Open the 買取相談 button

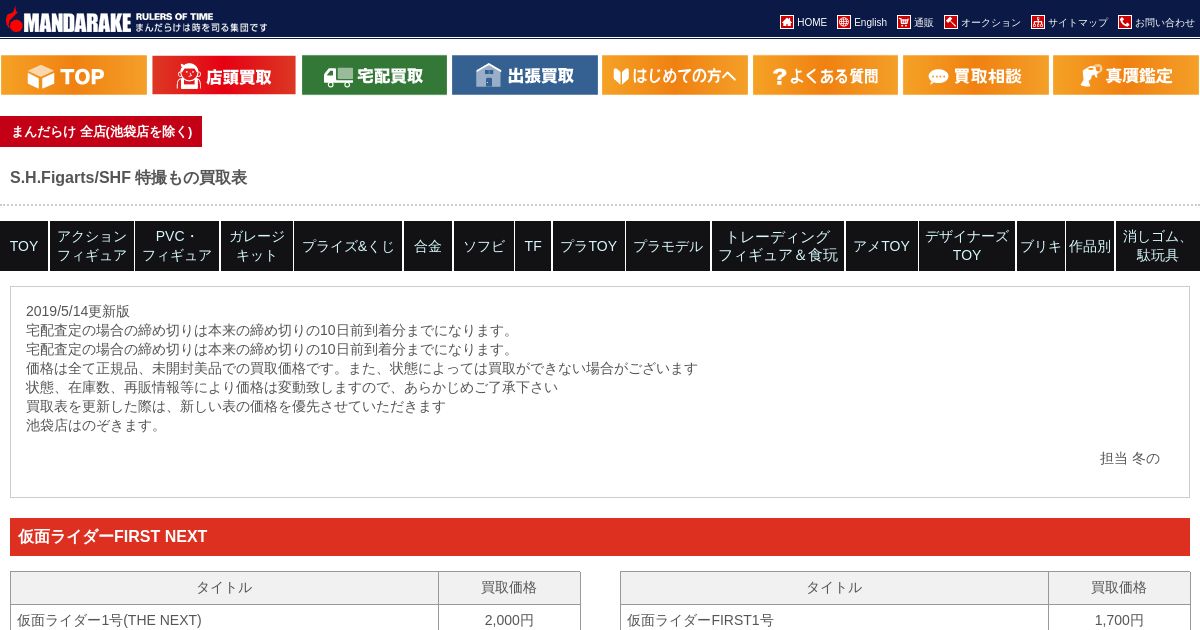pyautogui.click(x=976, y=75)
